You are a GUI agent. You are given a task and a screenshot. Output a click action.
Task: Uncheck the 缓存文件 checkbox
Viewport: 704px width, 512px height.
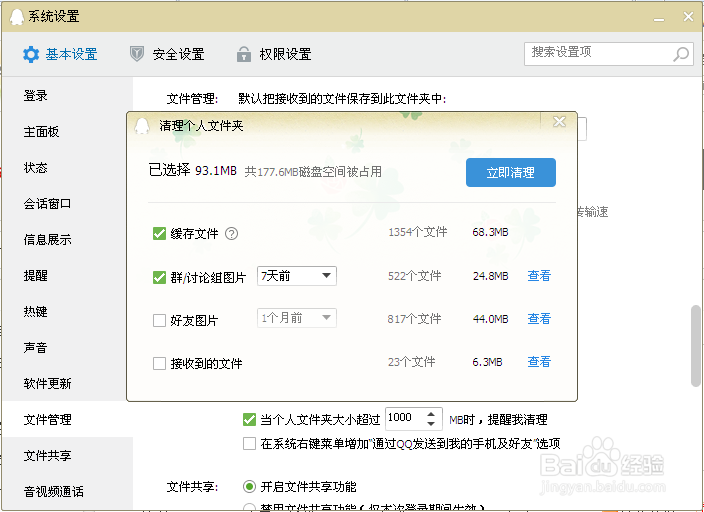(x=159, y=234)
